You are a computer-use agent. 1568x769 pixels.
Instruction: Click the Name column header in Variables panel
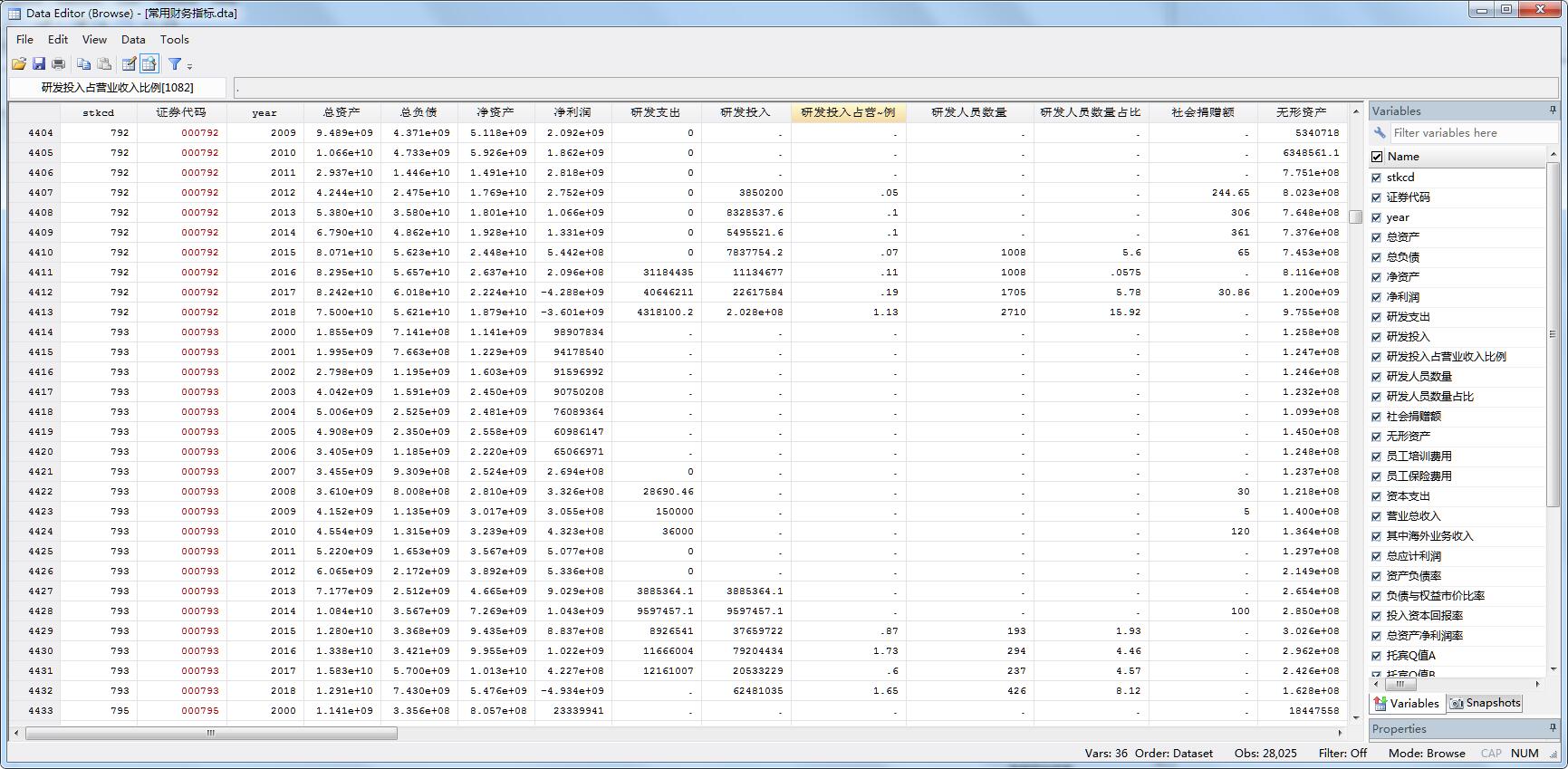click(x=1457, y=157)
